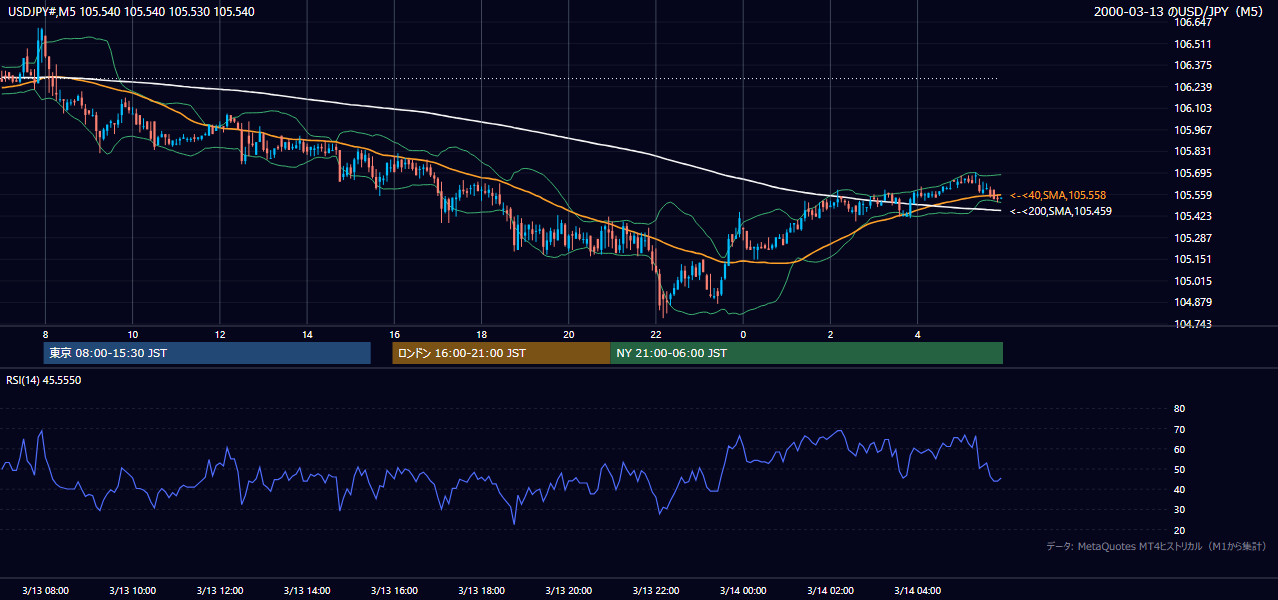Click RSI scale value 50
Screen dimensions: 1278x600
tap(1179, 469)
